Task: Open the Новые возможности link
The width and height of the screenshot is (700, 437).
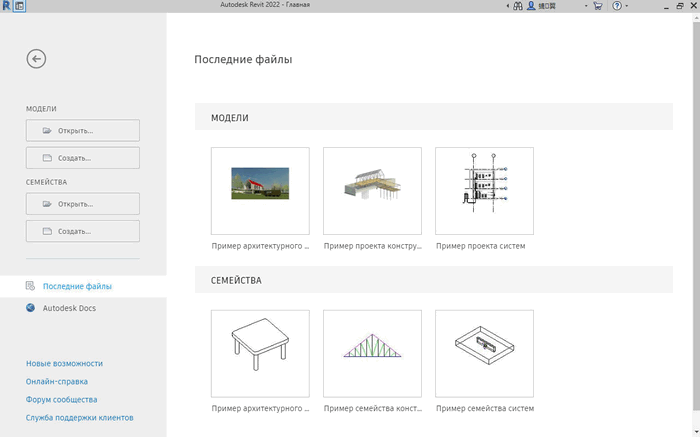Action: [x=64, y=363]
